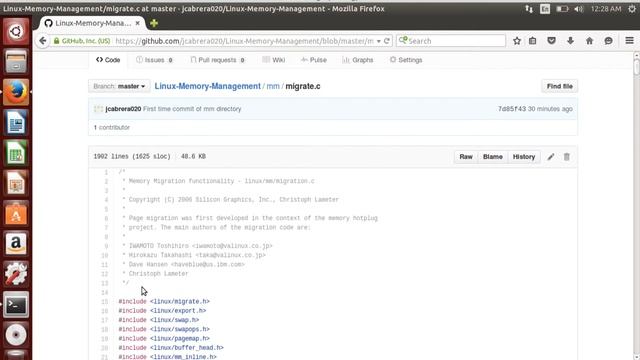
Task: Switch to the Issues tab
Action: coord(154,60)
